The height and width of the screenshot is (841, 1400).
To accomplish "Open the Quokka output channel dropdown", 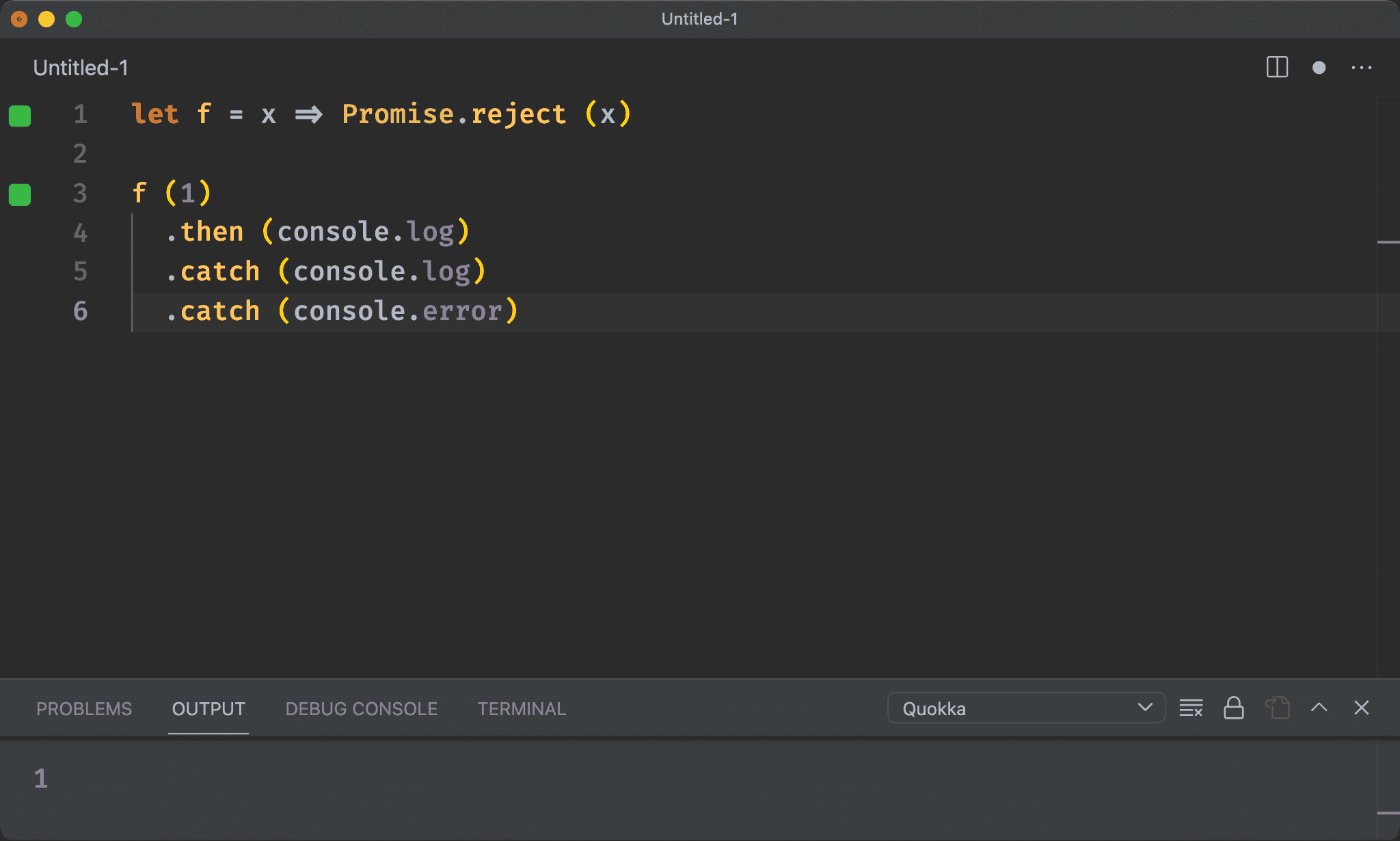I will [1025, 708].
